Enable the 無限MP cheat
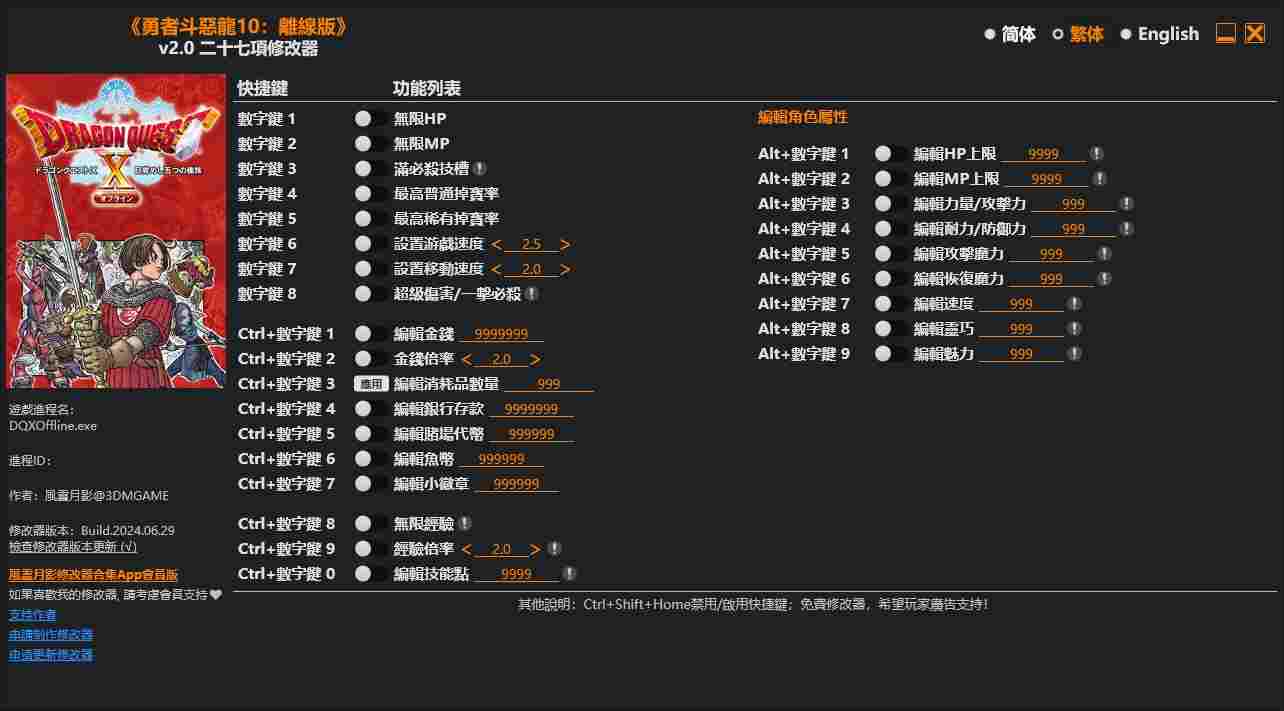Image resolution: width=1284 pixels, height=711 pixels. point(371,144)
